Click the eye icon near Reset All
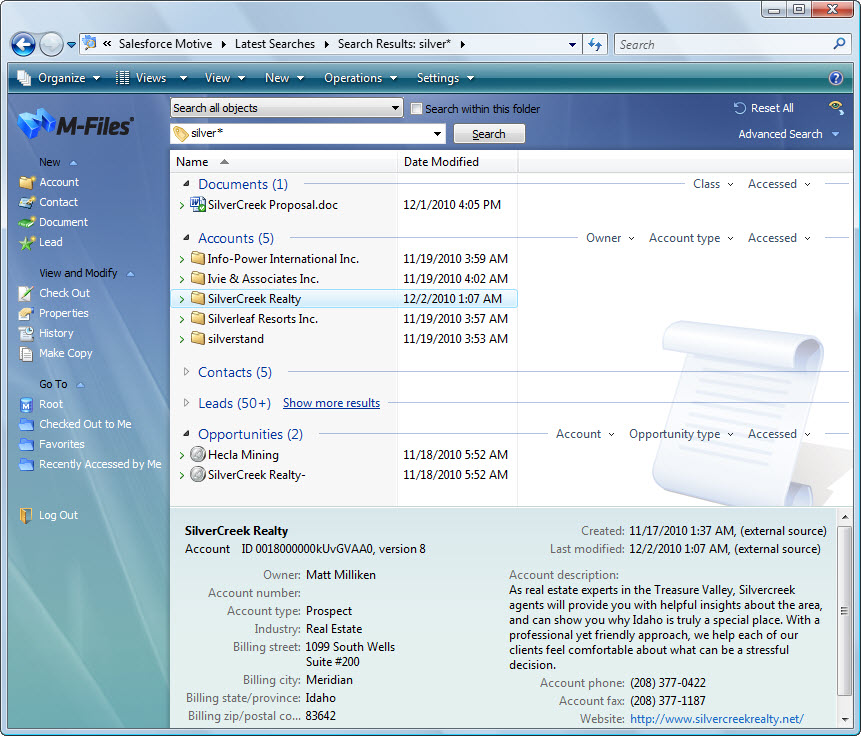This screenshot has height=736, width=861. pos(836,107)
